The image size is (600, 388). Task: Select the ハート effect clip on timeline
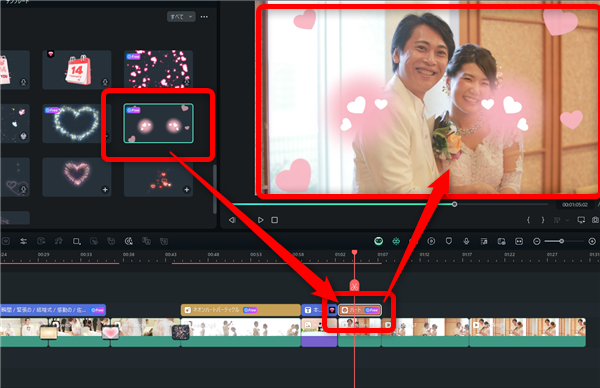click(x=360, y=310)
